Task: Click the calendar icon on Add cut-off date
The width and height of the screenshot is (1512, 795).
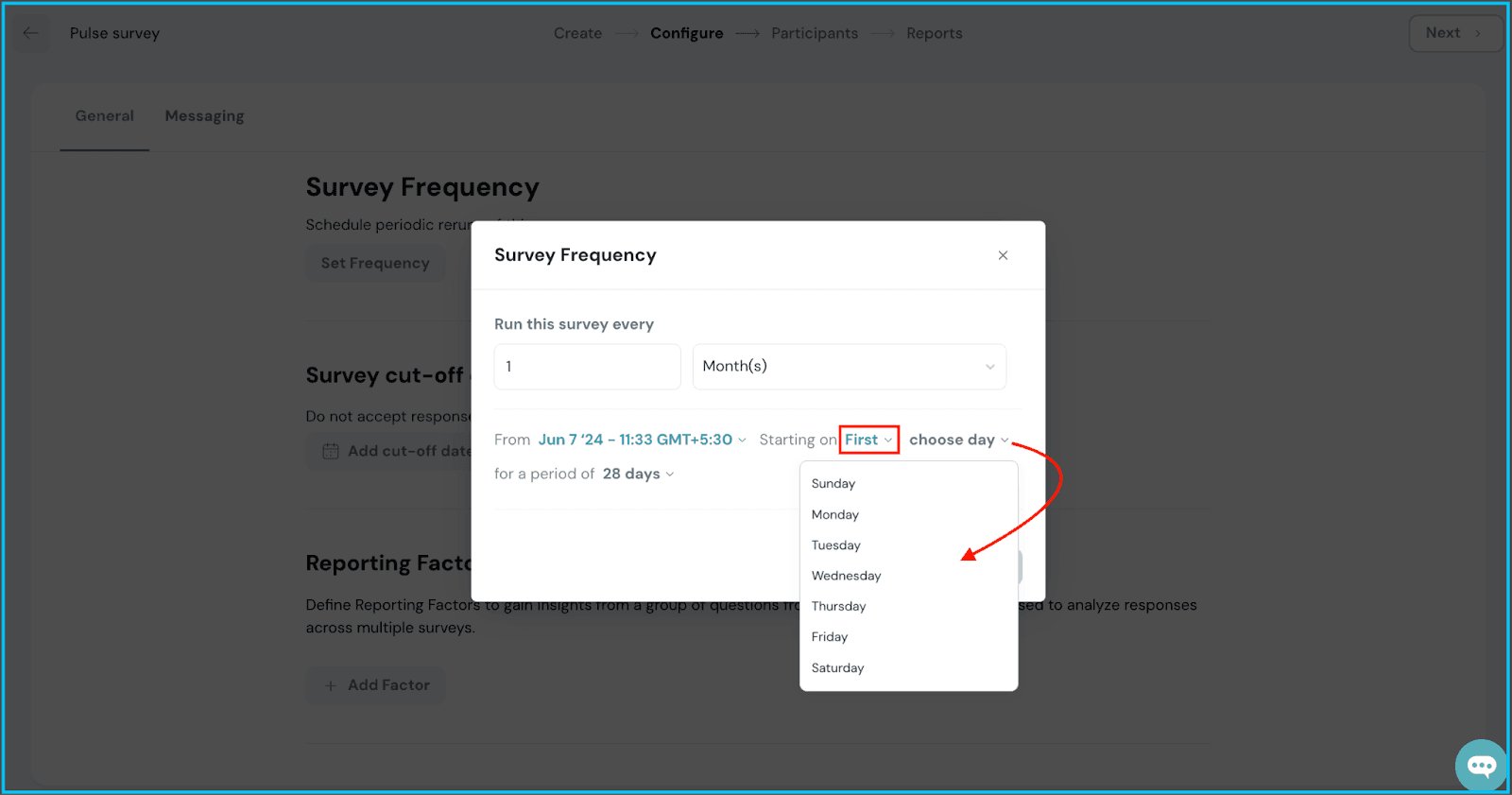Action: (x=331, y=451)
